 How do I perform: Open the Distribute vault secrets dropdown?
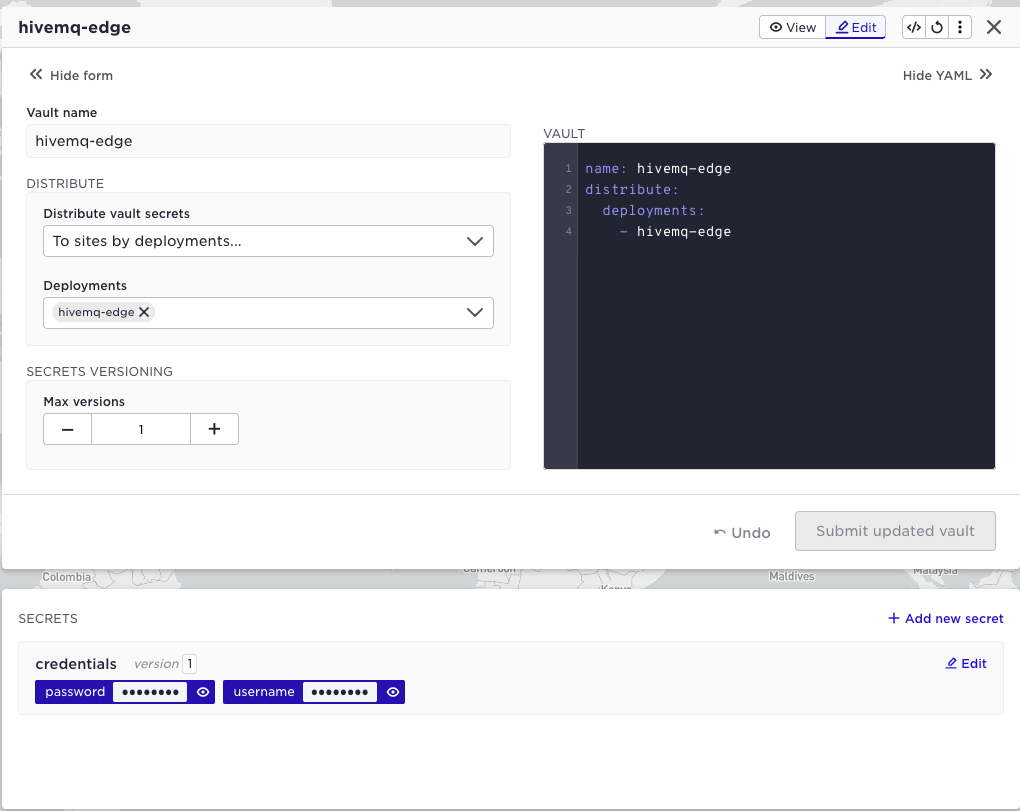click(268, 241)
